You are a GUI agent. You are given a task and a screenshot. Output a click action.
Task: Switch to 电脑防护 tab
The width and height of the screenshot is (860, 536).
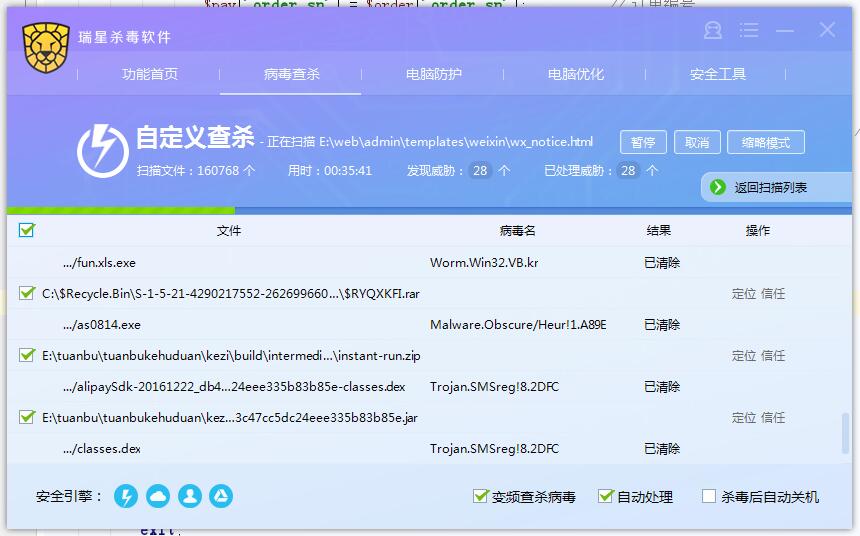(x=433, y=74)
